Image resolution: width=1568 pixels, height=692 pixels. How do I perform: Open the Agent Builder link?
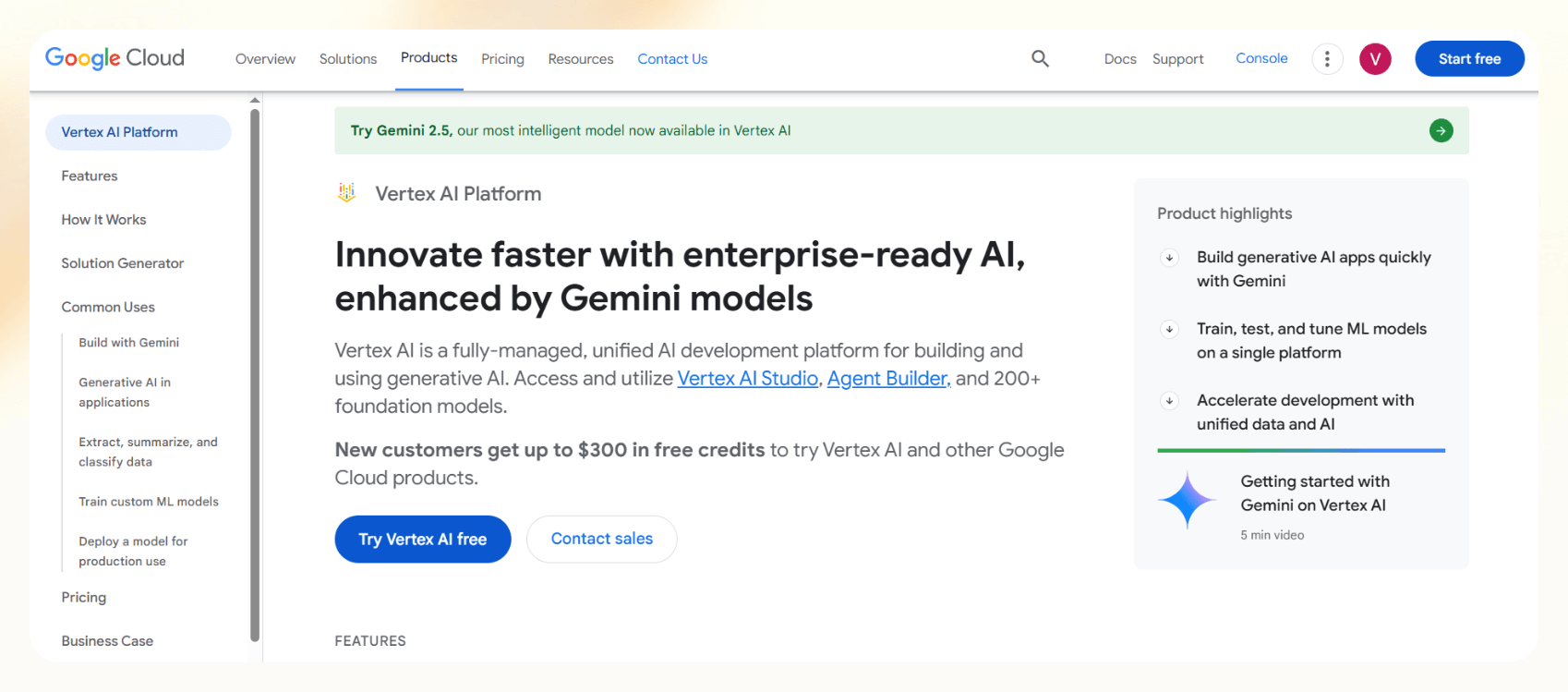tap(888, 378)
